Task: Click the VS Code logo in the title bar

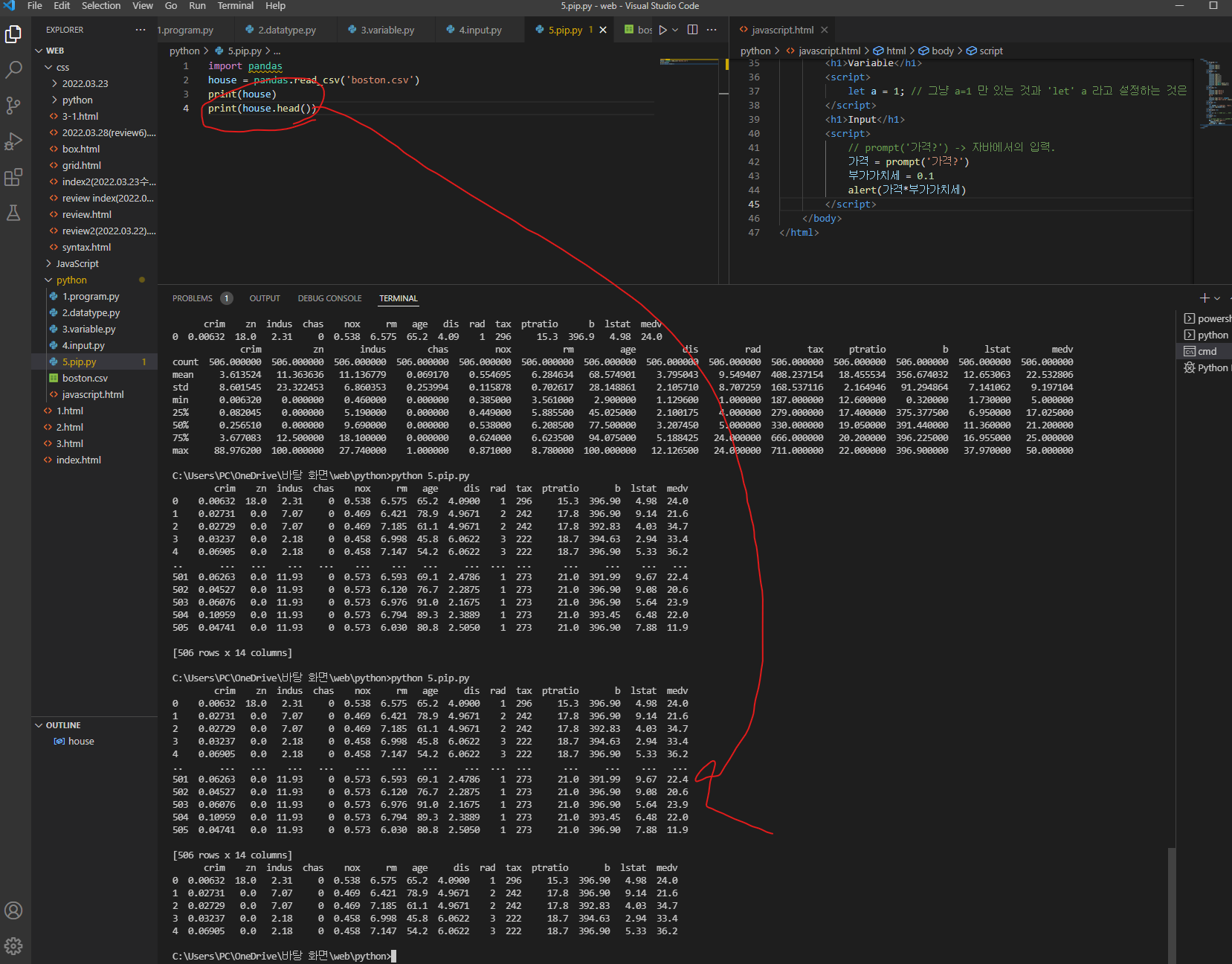Action: click(x=9, y=6)
